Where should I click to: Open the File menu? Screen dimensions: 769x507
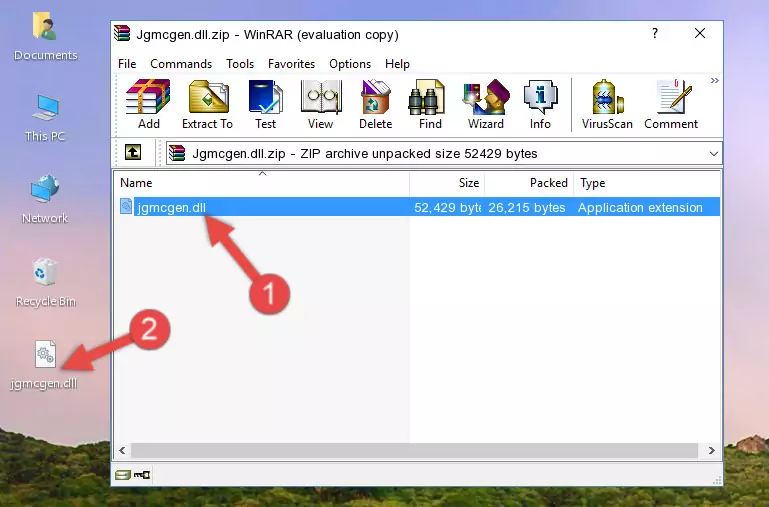[127, 64]
